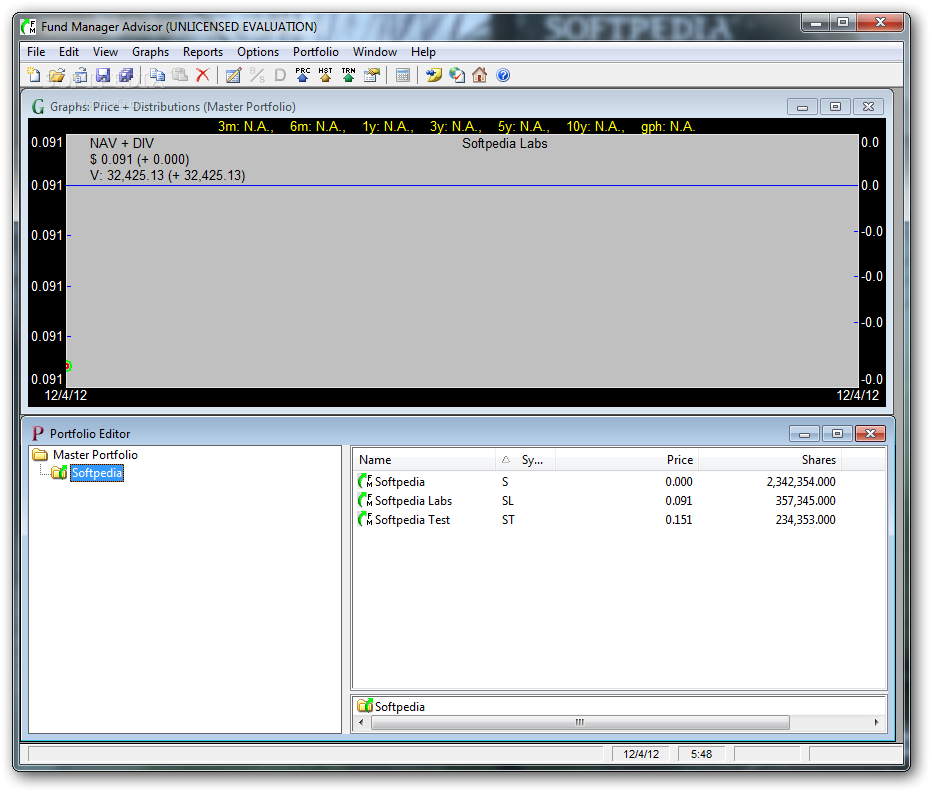Open the Edit menu
The width and height of the screenshot is (931, 792).
click(69, 52)
